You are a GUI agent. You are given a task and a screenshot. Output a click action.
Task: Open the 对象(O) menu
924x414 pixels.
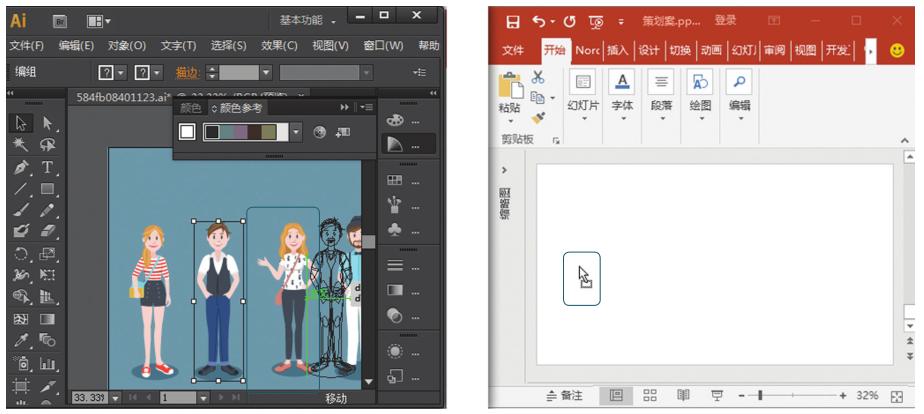[x=125, y=46]
